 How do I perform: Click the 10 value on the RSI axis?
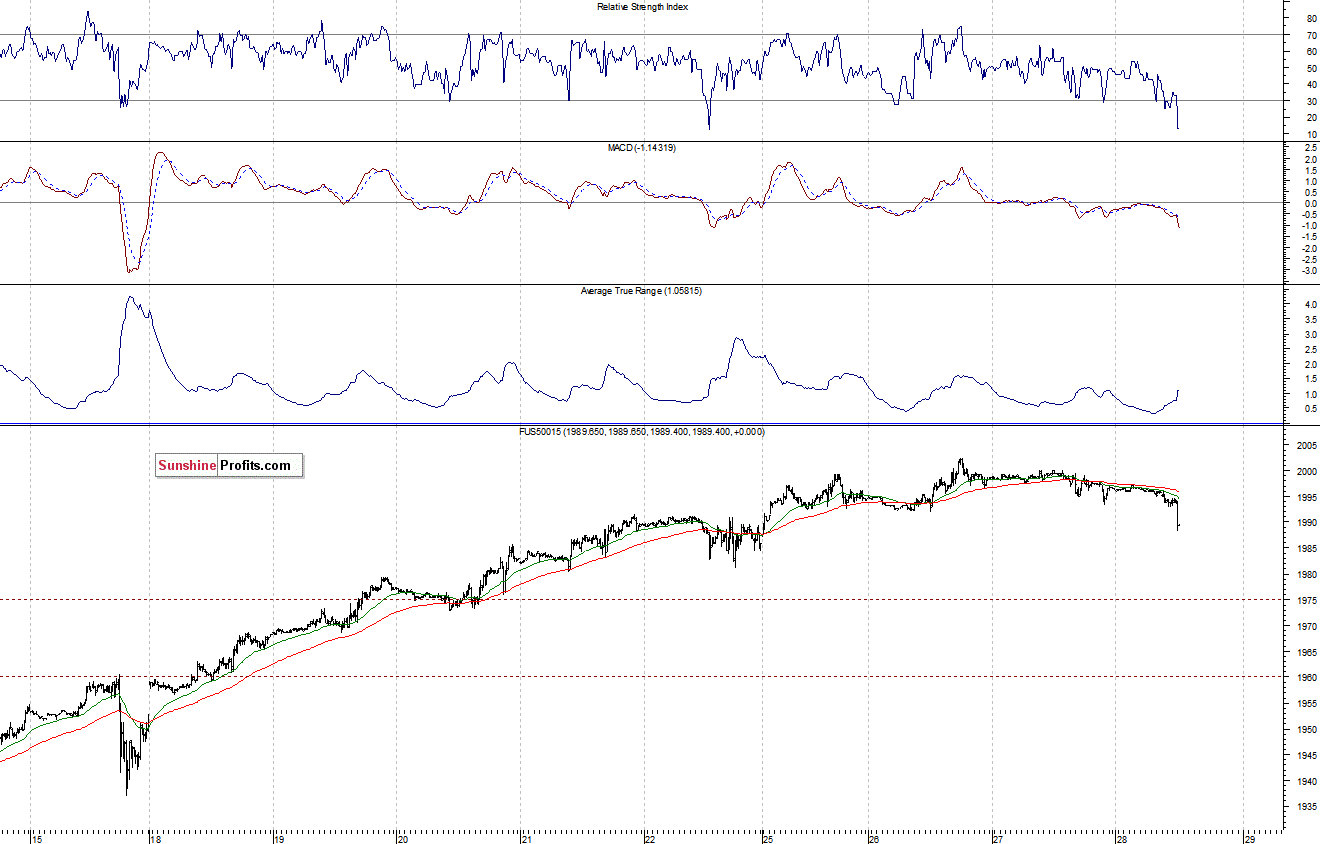[1311, 134]
